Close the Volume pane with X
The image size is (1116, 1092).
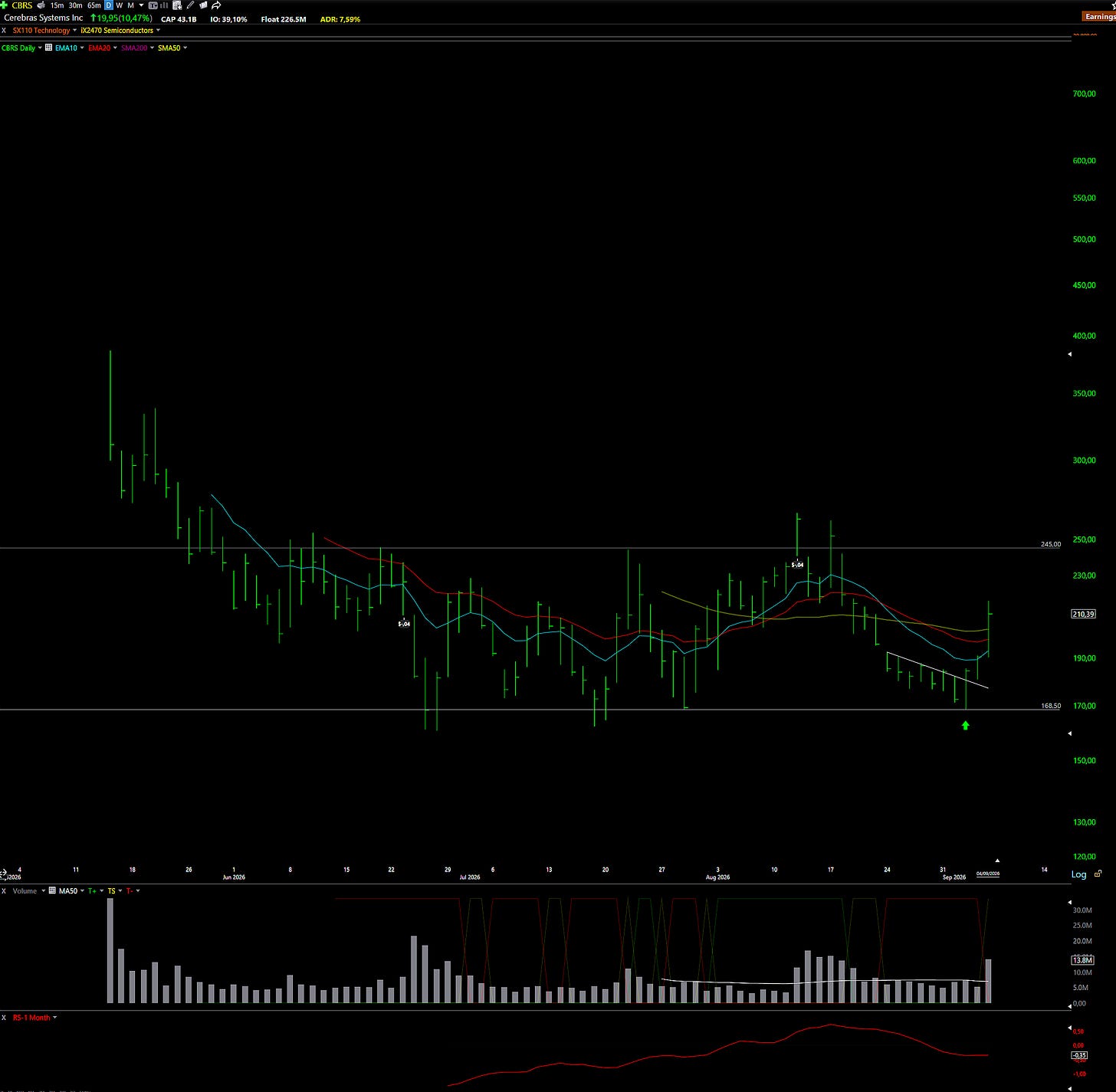(x=4, y=890)
